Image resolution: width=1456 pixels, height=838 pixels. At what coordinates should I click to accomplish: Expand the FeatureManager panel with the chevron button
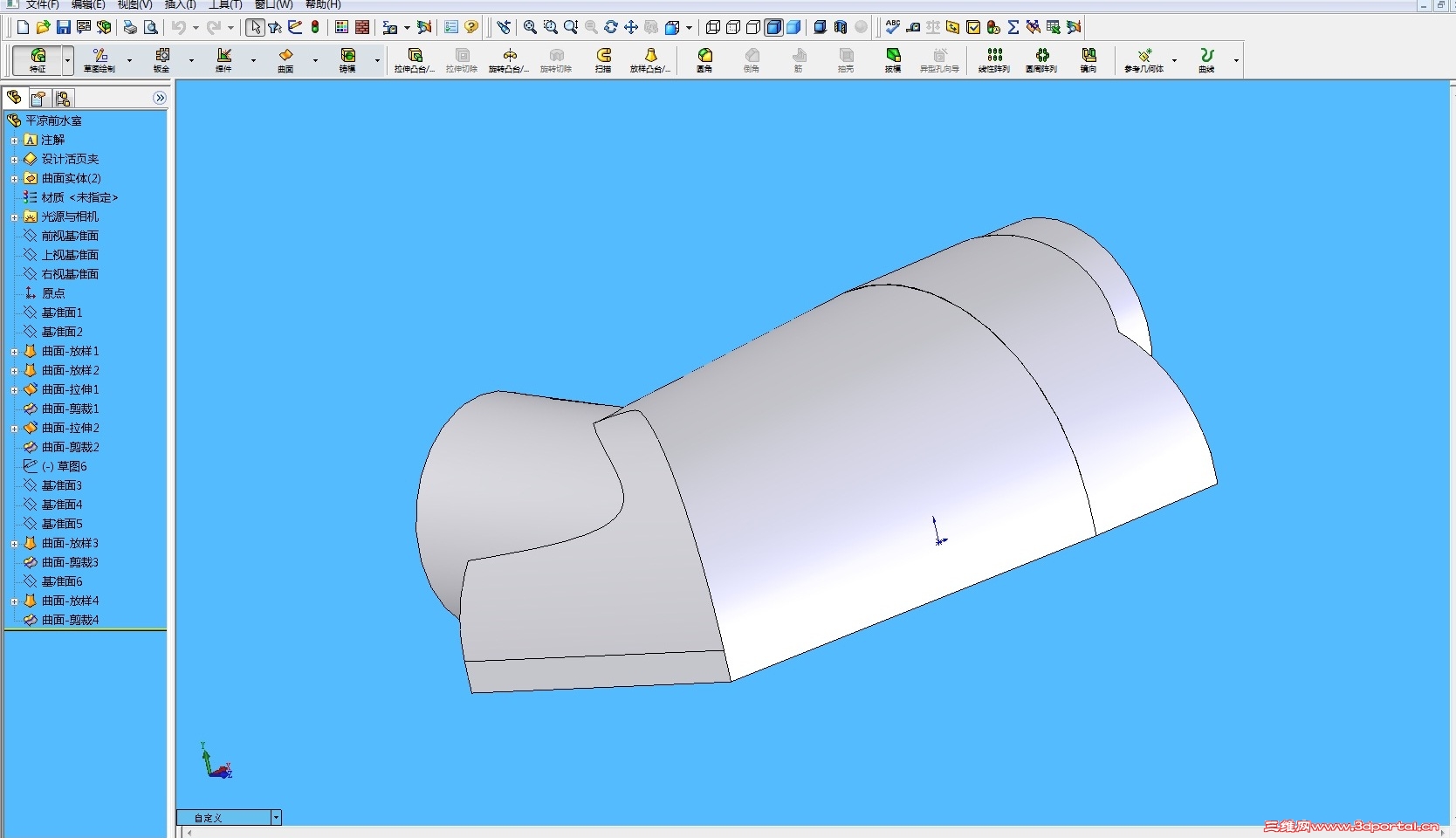click(x=160, y=98)
